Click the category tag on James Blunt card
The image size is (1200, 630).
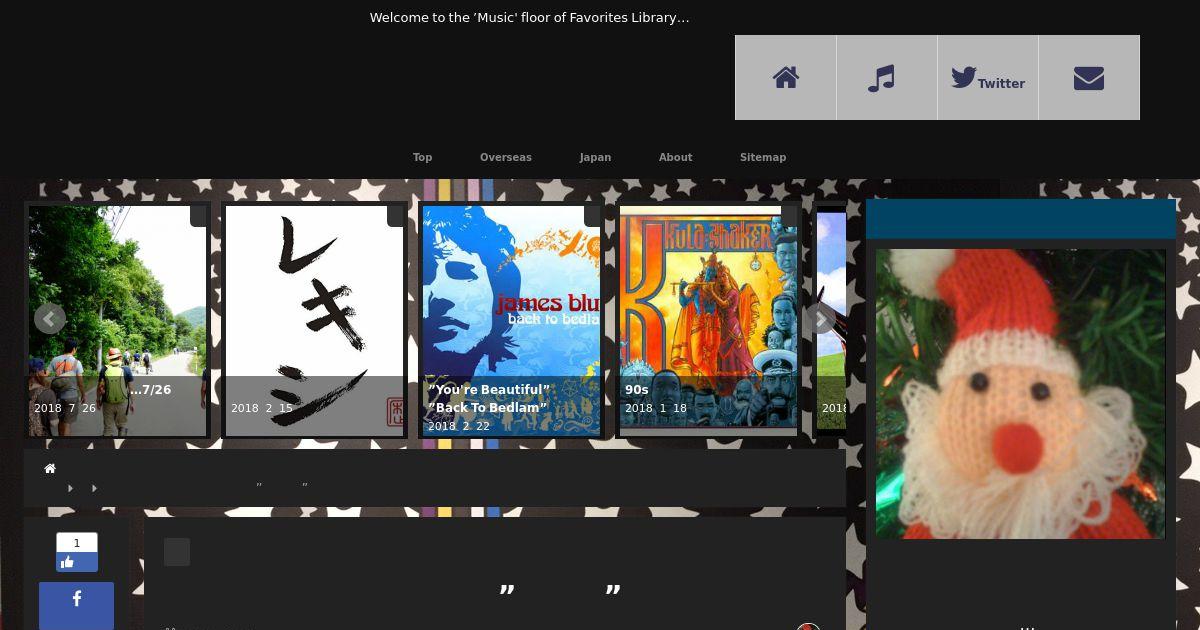(592, 215)
